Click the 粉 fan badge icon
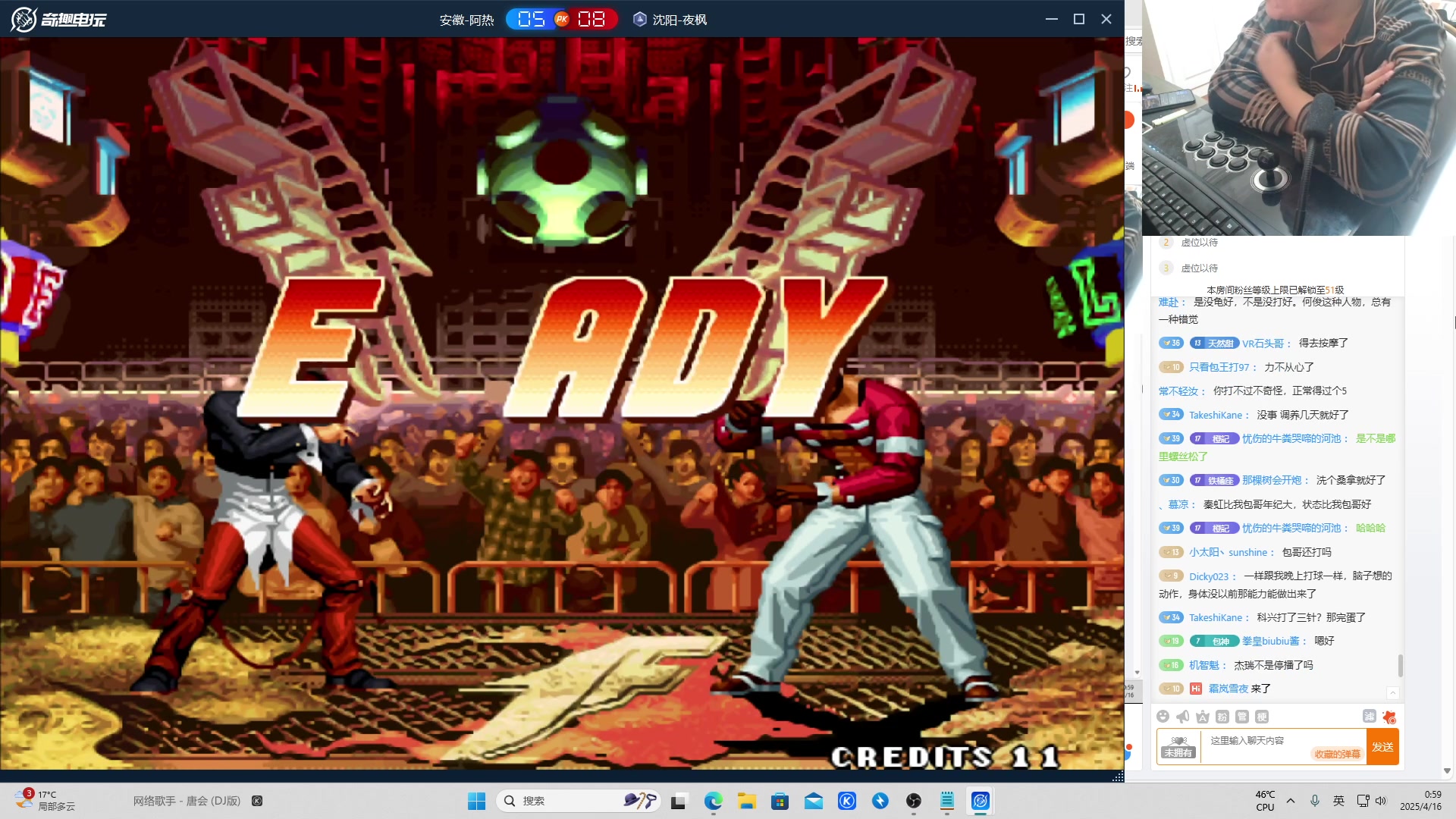This screenshot has height=819, width=1456. [x=1222, y=717]
